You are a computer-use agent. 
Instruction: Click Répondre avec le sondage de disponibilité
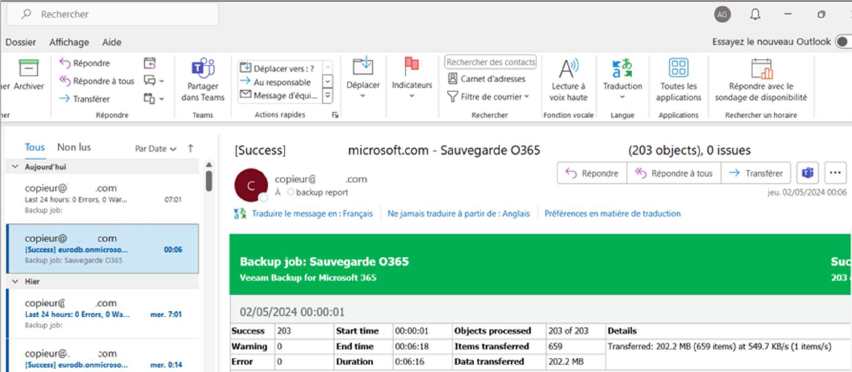tap(761, 80)
